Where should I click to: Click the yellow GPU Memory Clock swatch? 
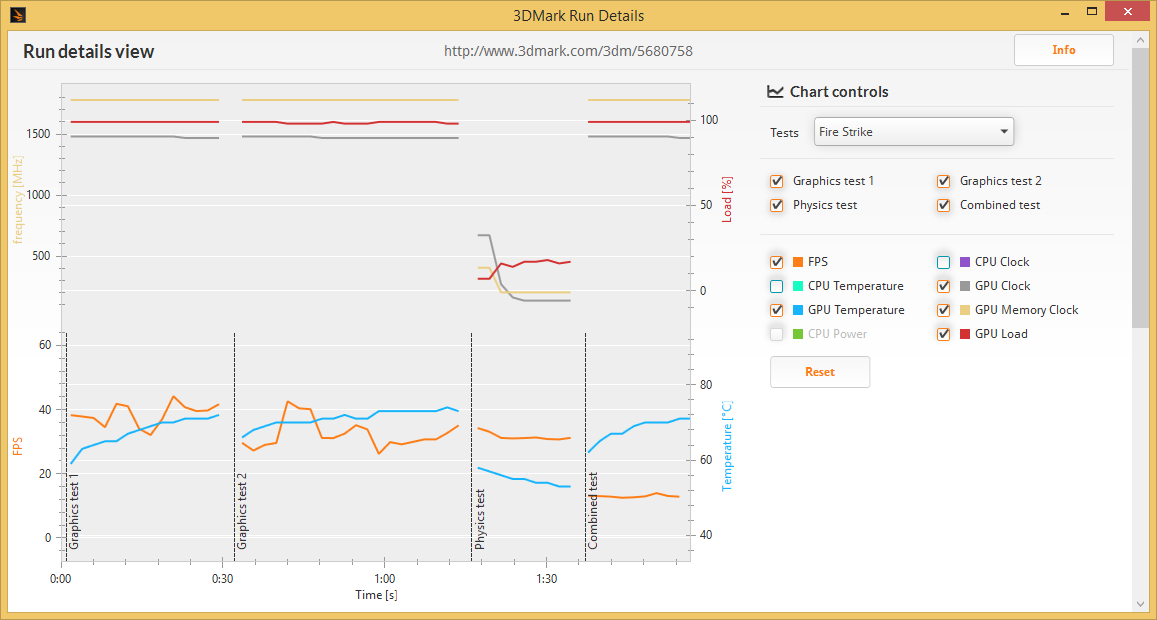pos(964,310)
